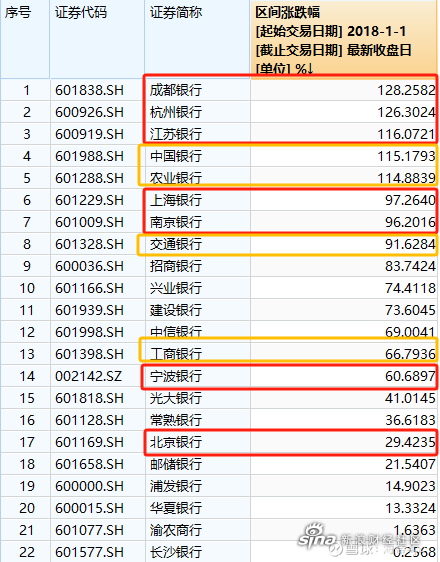Click stock code 601398.SH
Viewport: 440px width, 562px height.
[90, 354]
